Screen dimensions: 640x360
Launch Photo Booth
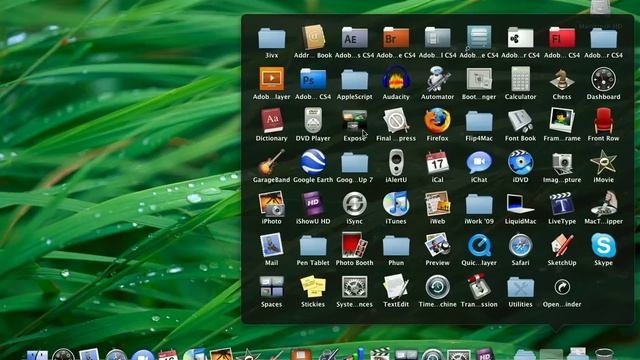355,246
